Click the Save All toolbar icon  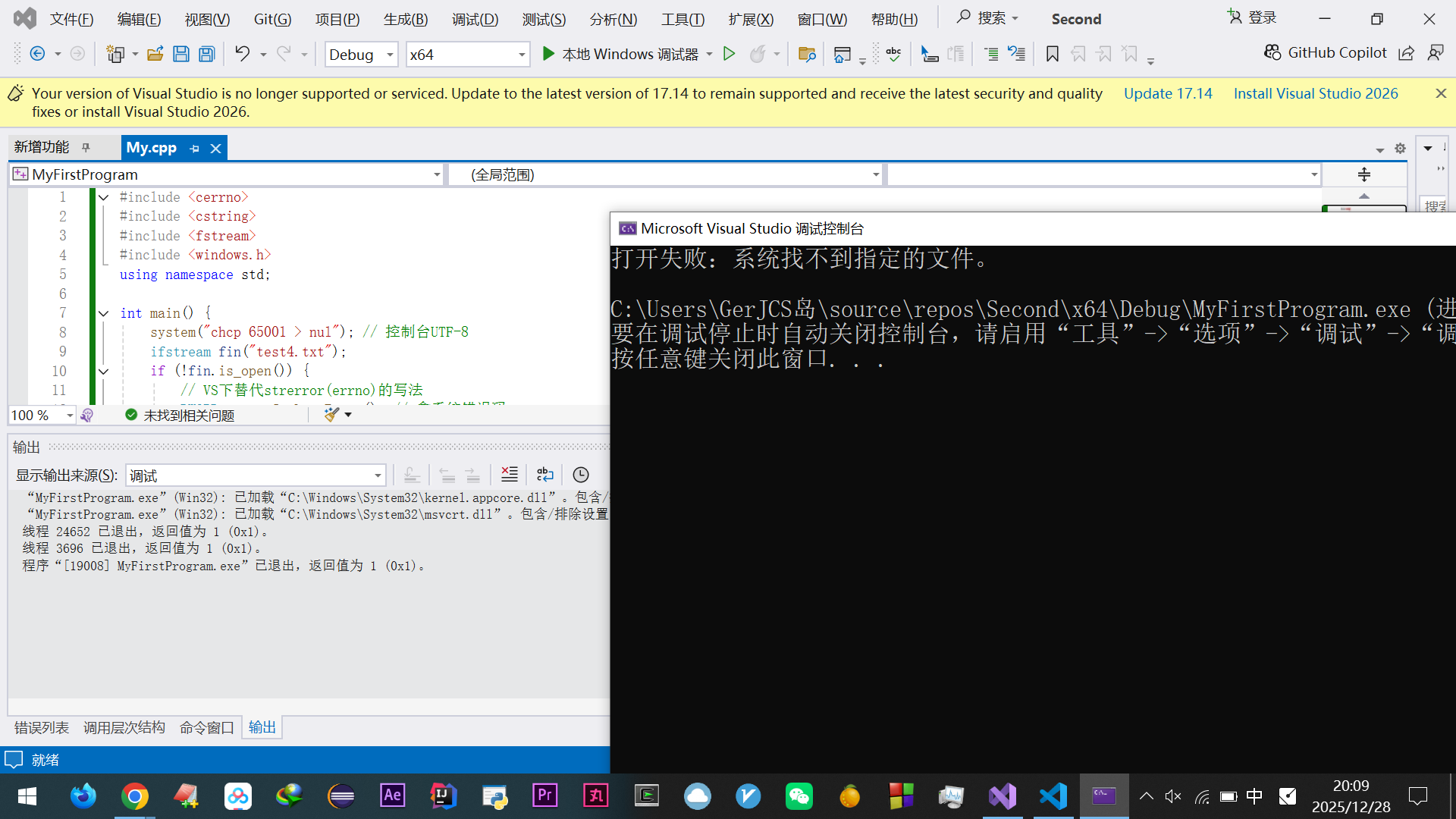[206, 54]
